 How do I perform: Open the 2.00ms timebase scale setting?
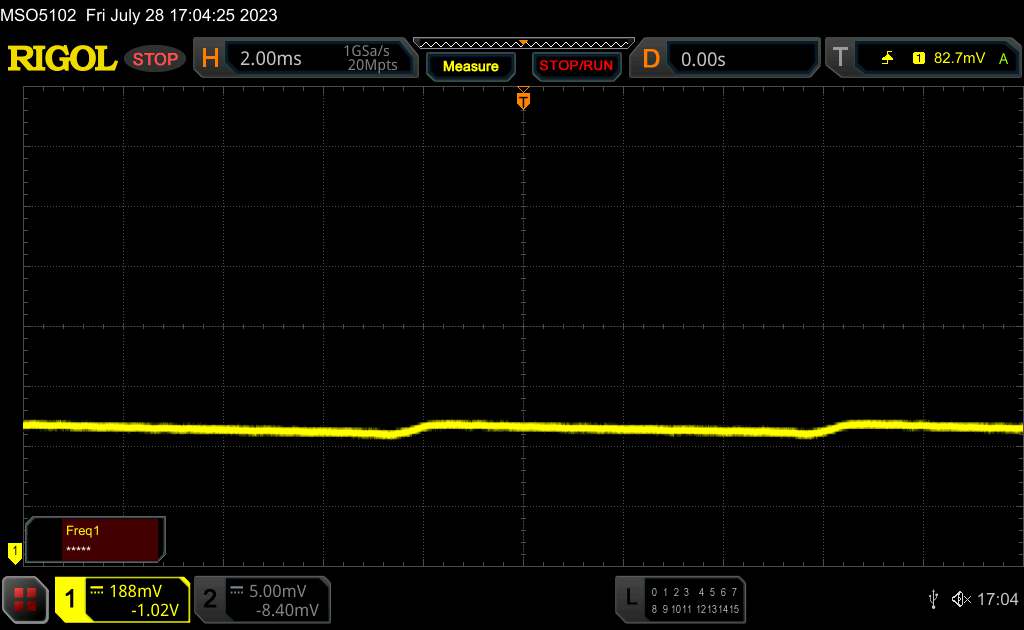[270, 59]
